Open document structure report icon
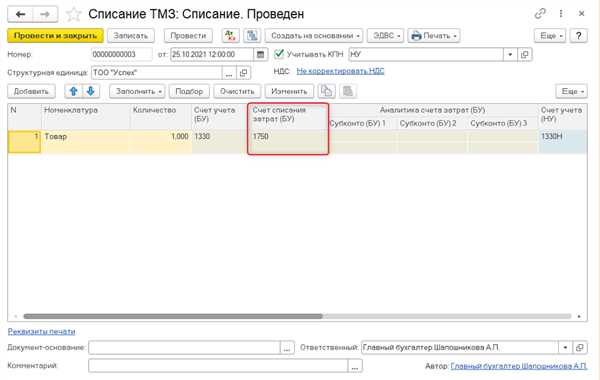This screenshot has height=380, width=600. click(252, 36)
